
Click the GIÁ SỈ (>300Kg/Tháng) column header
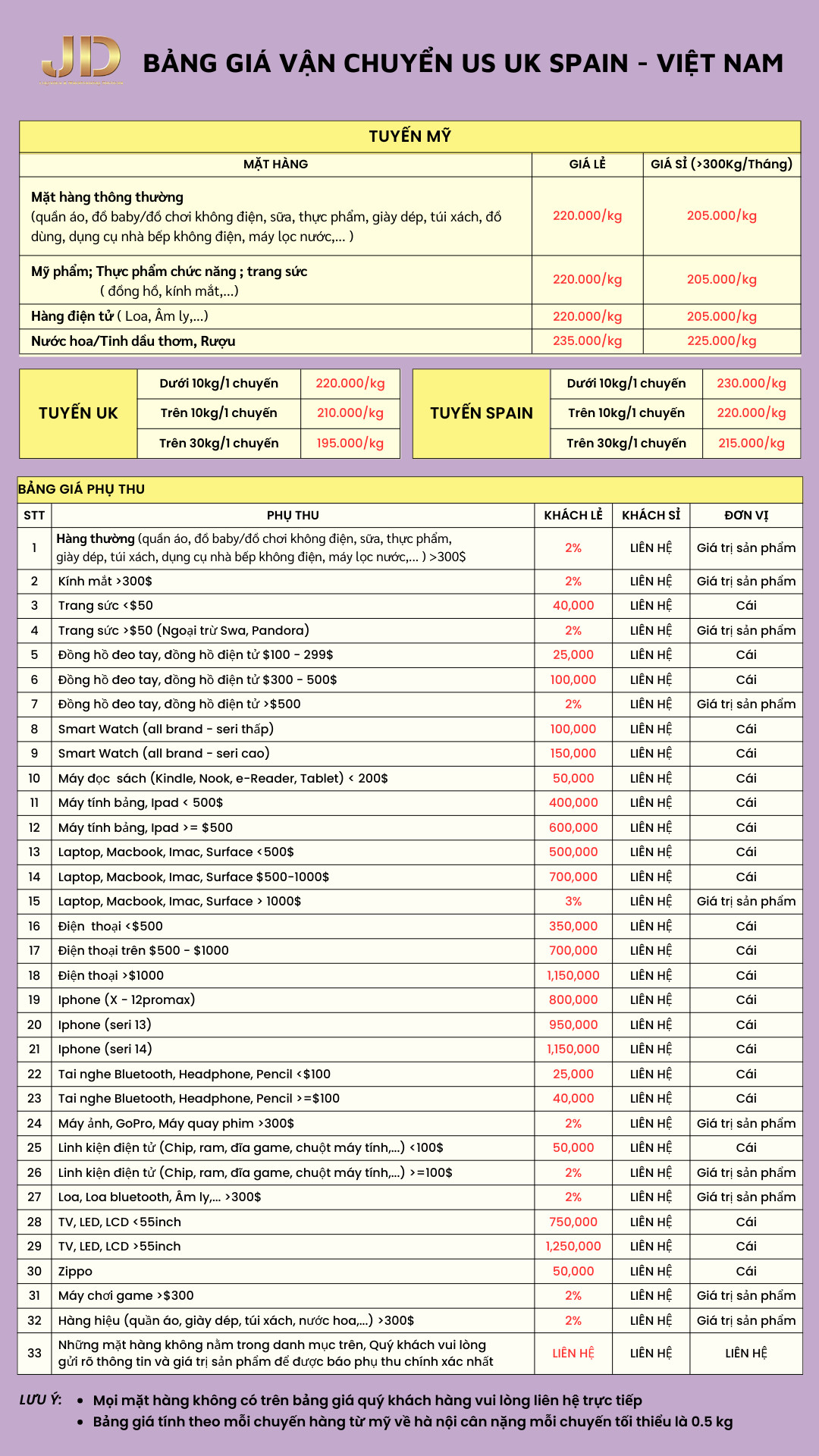[721, 165]
